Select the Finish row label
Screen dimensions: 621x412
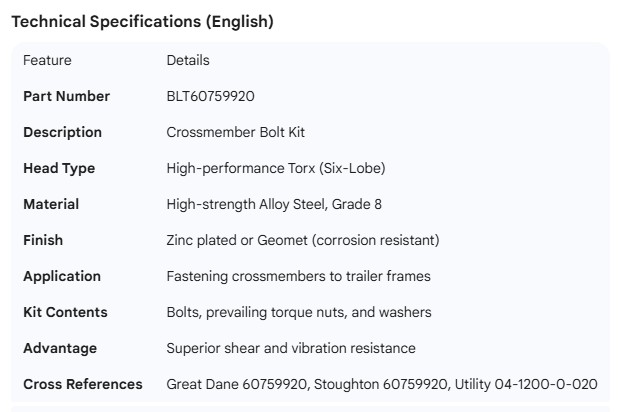click(x=43, y=240)
